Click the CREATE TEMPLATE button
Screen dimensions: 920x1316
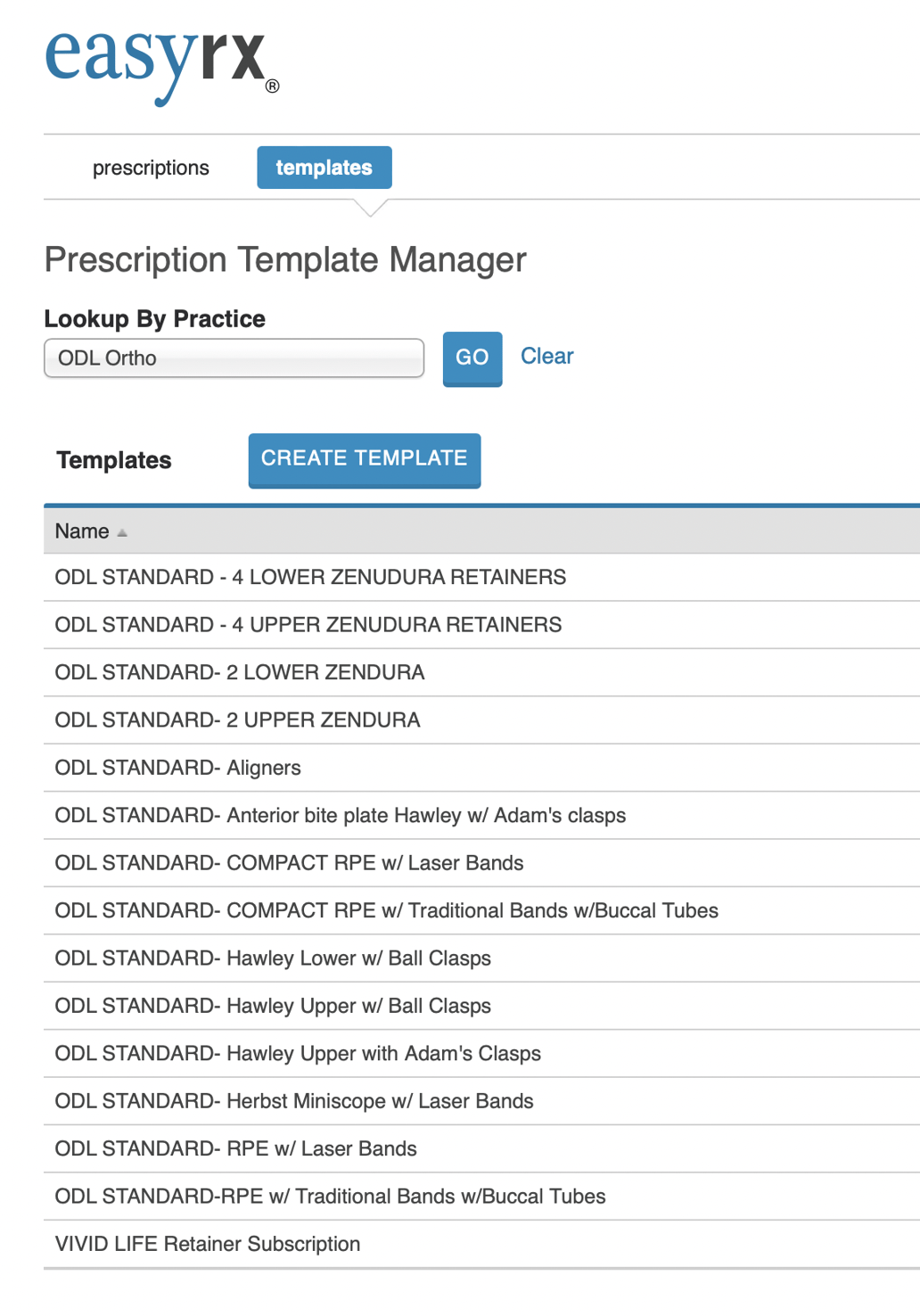pos(364,459)
